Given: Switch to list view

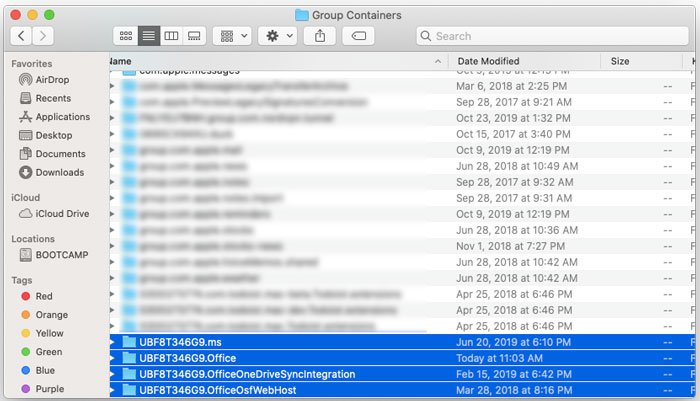Looking at the screenshot, I should coord(149,36).
